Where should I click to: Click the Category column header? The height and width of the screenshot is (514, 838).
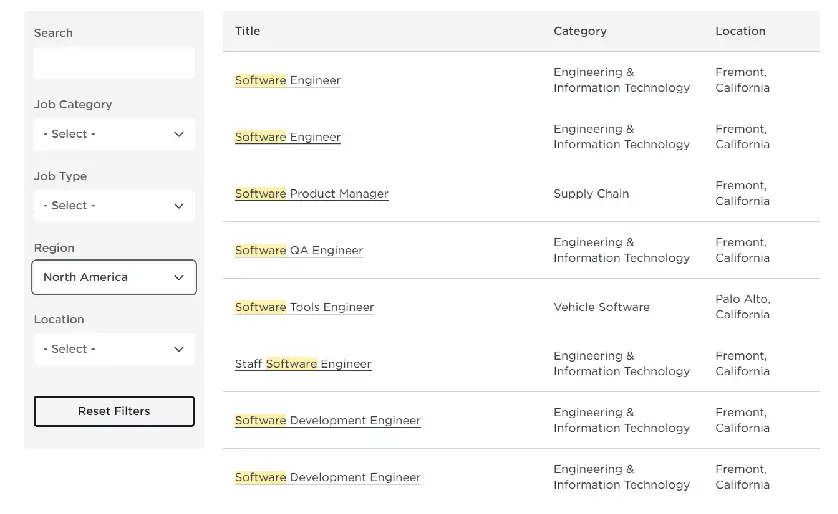coord(580,31)
